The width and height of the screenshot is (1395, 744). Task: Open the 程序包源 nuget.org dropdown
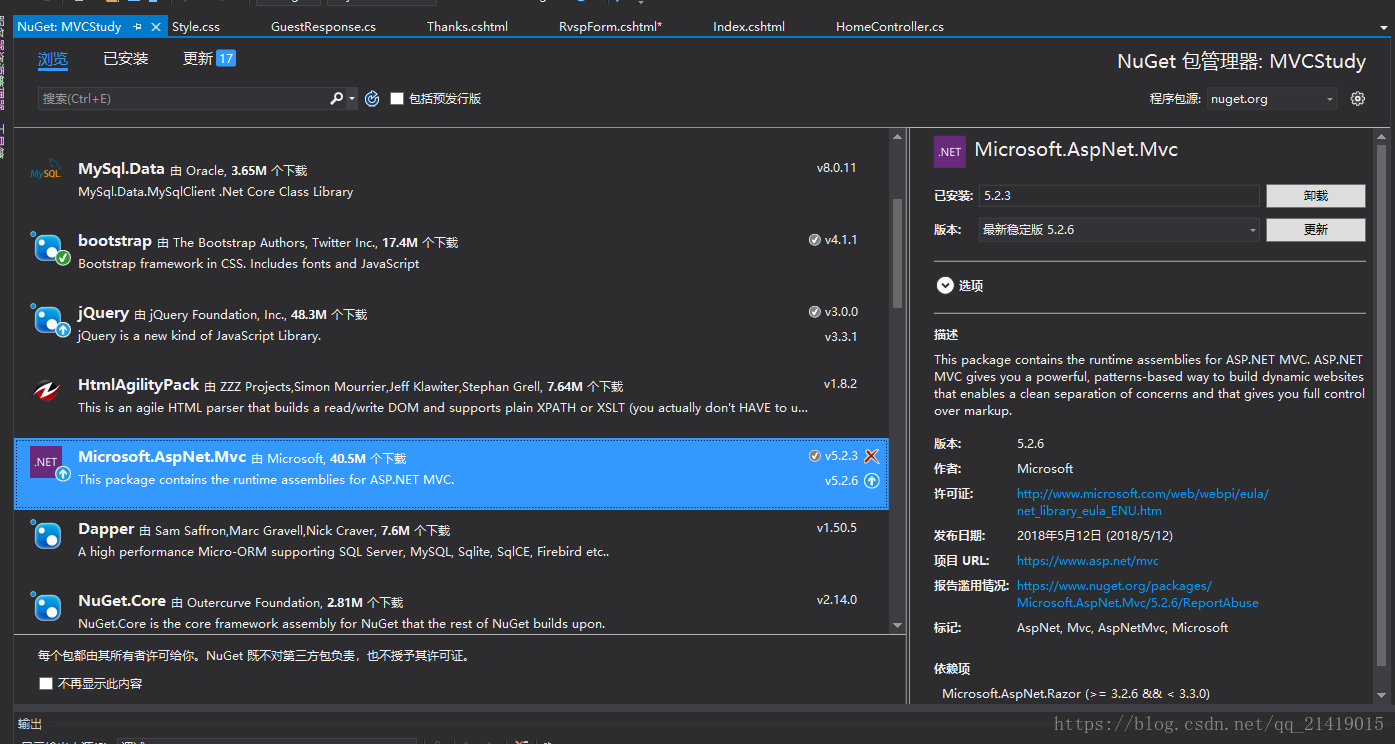(x=1271, y=99)
